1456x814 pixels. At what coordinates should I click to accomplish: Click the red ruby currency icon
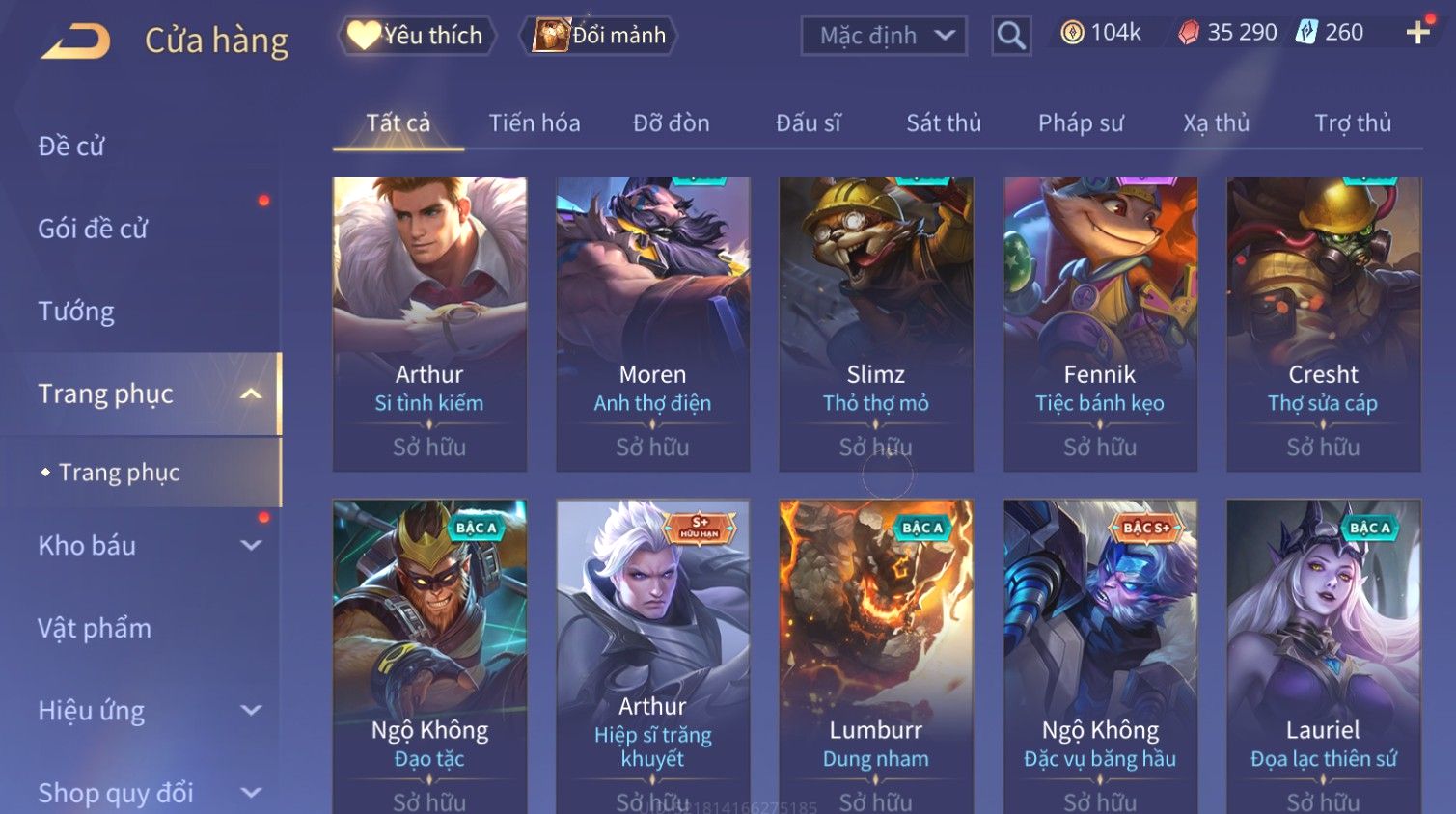[x=1189, y=33]
